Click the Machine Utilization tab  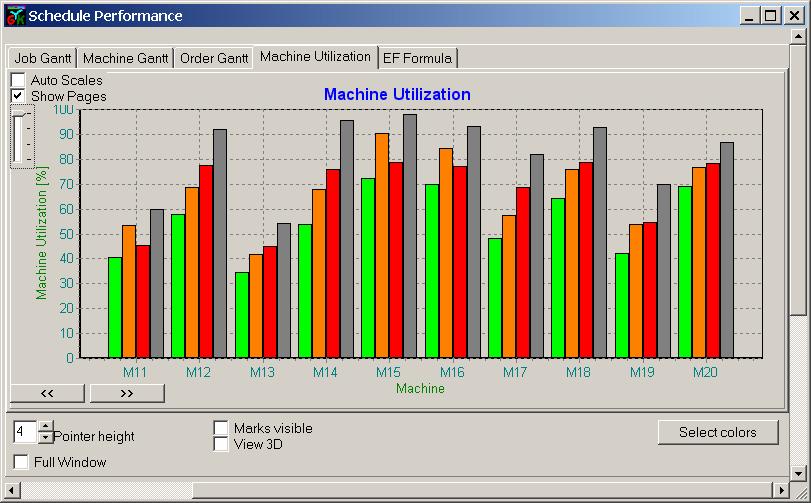[316, 56]
